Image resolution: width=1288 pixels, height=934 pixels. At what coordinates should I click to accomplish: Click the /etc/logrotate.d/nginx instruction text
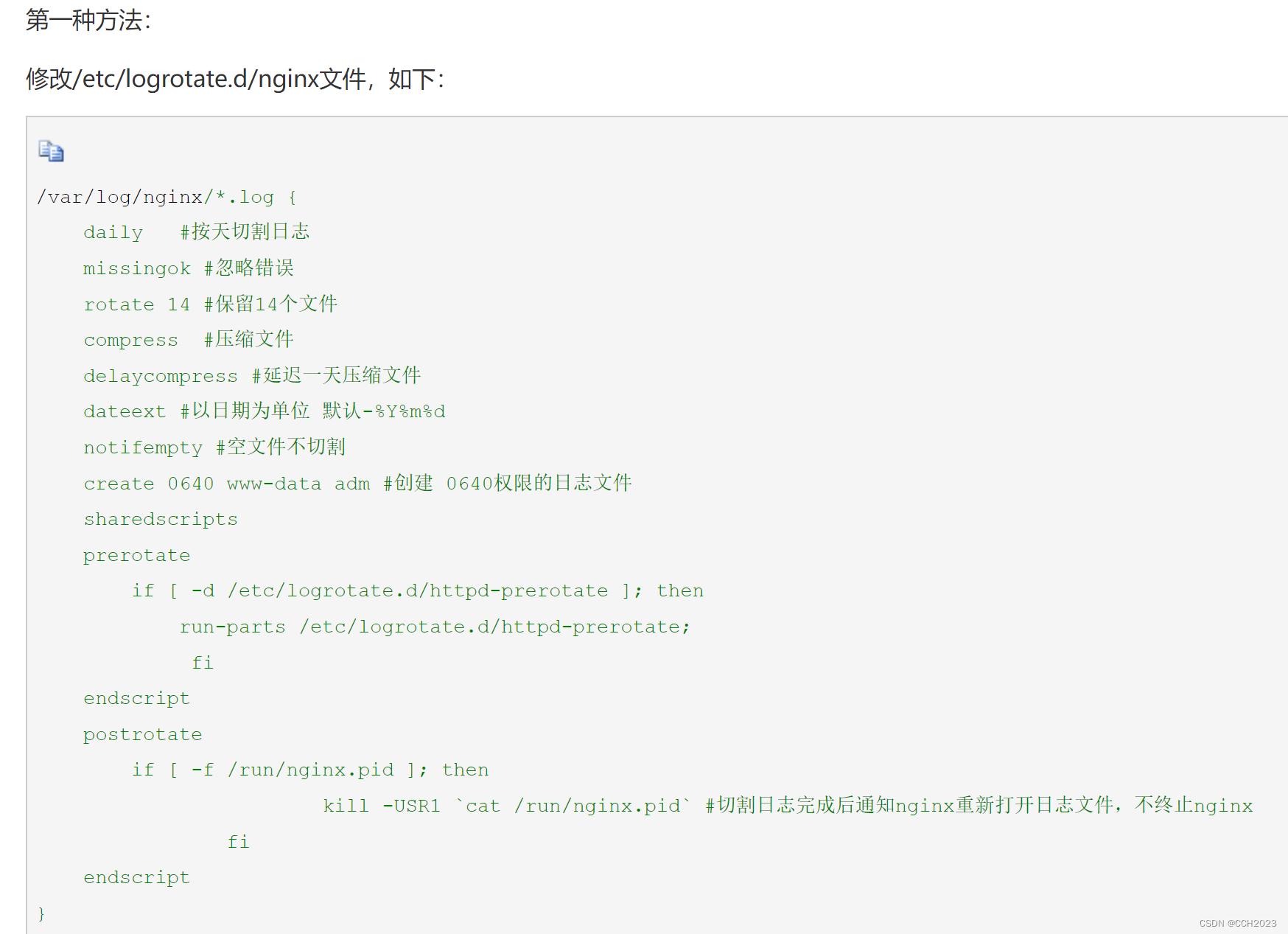(x=235, y=78)
